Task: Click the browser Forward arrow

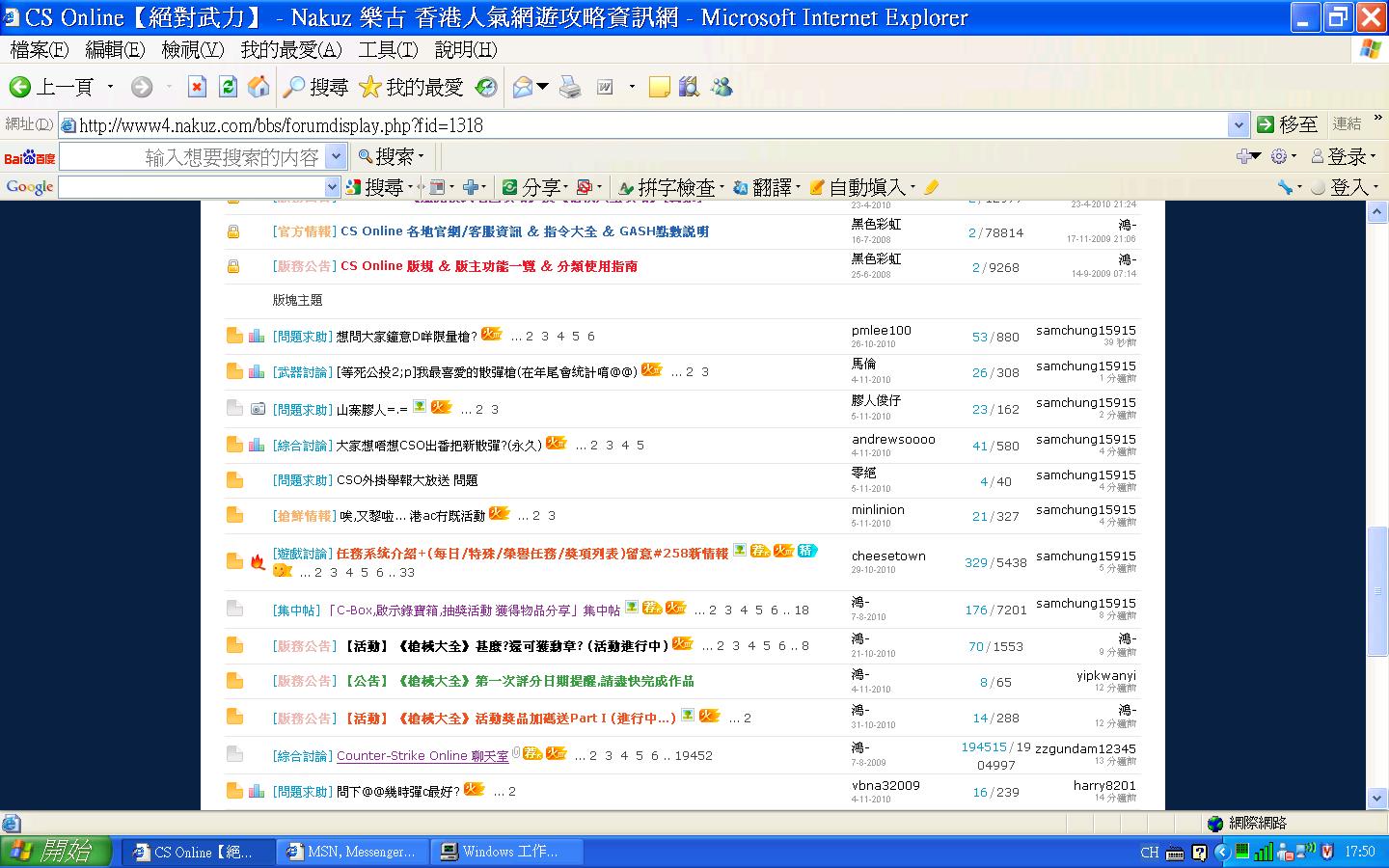Action: 142,88
